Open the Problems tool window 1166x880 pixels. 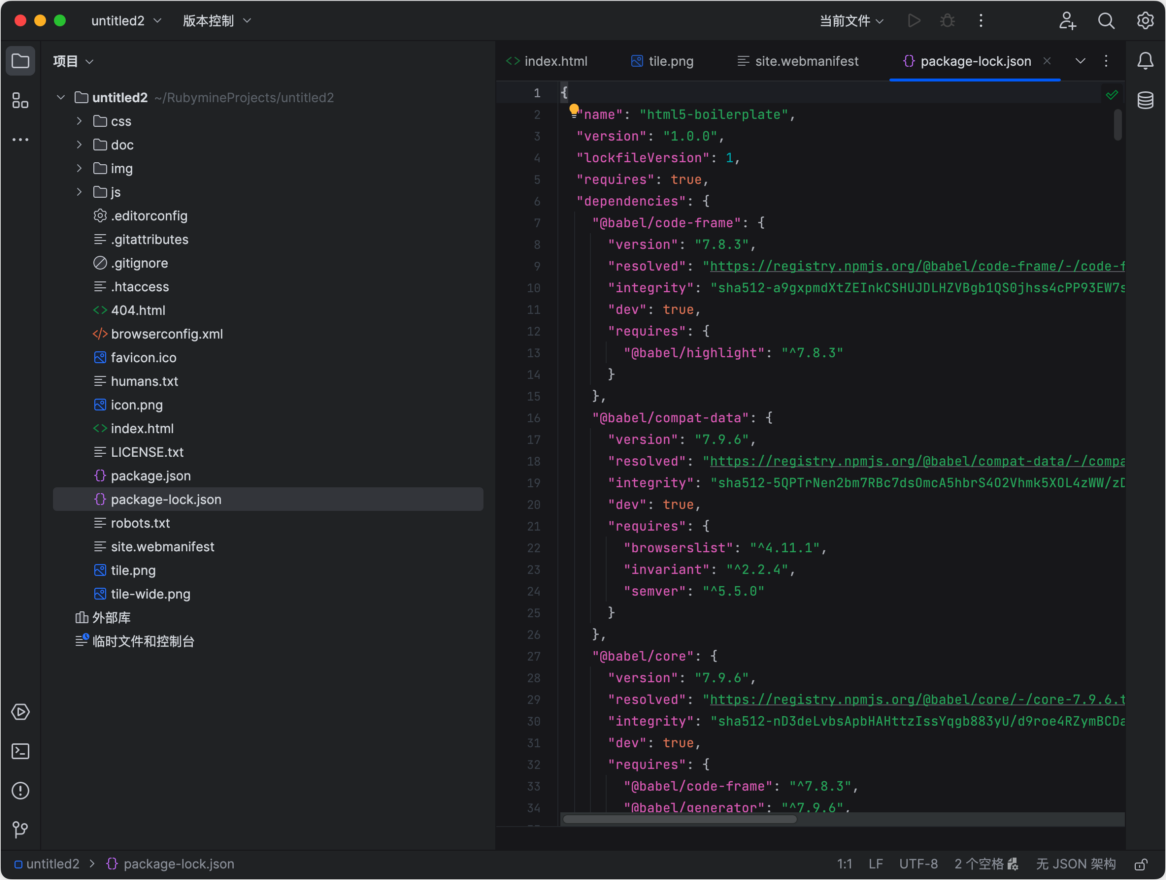pos(20,790)
